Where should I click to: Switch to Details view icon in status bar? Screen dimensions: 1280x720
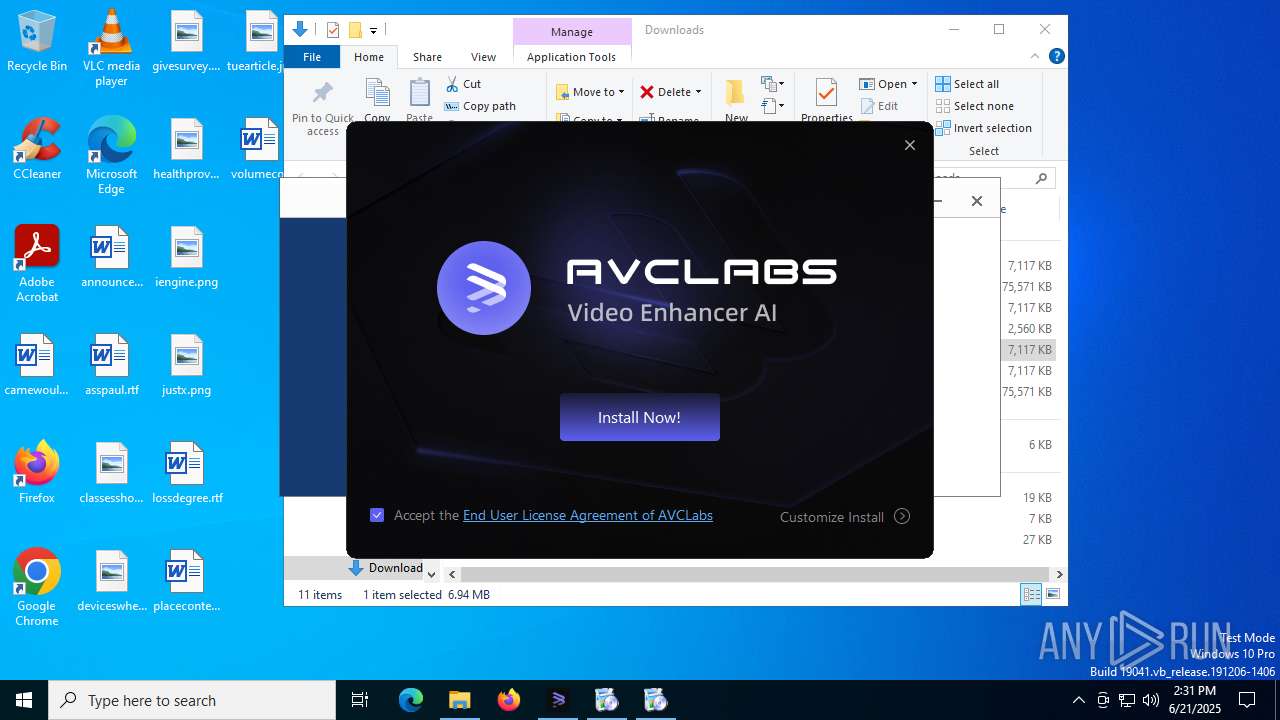[x=1031, y=595]
